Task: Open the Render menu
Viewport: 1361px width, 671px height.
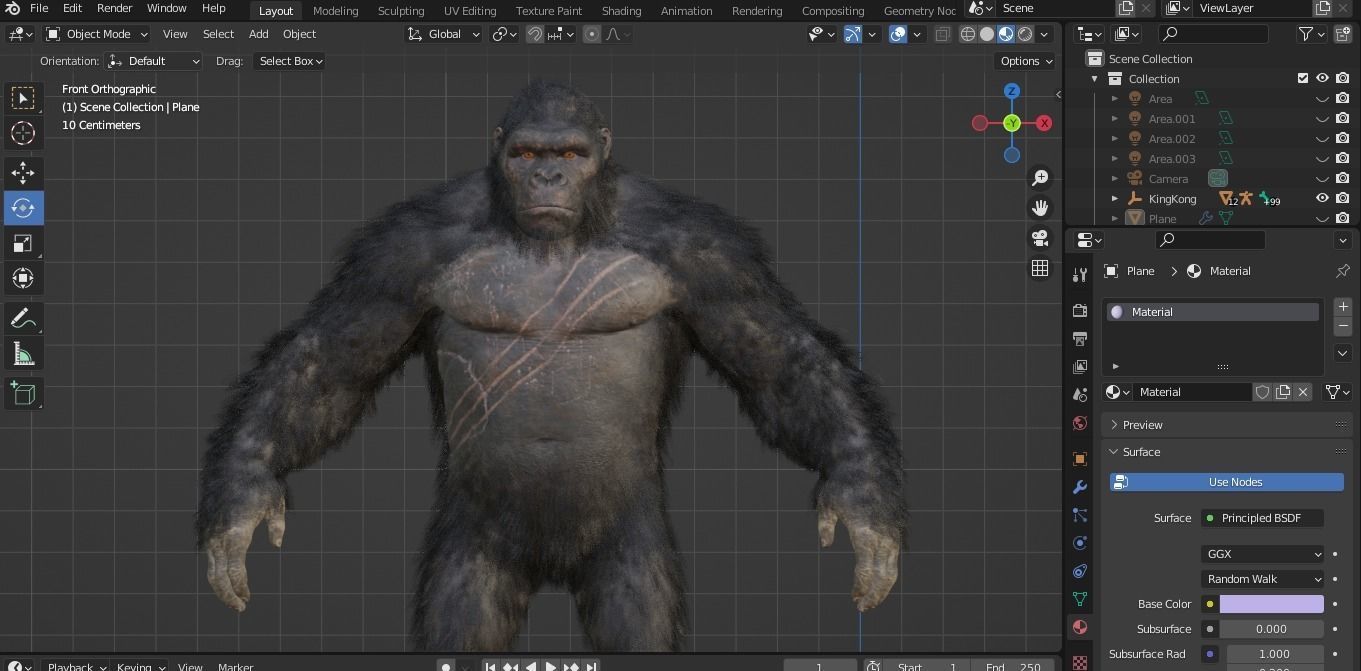Action: 115,8
